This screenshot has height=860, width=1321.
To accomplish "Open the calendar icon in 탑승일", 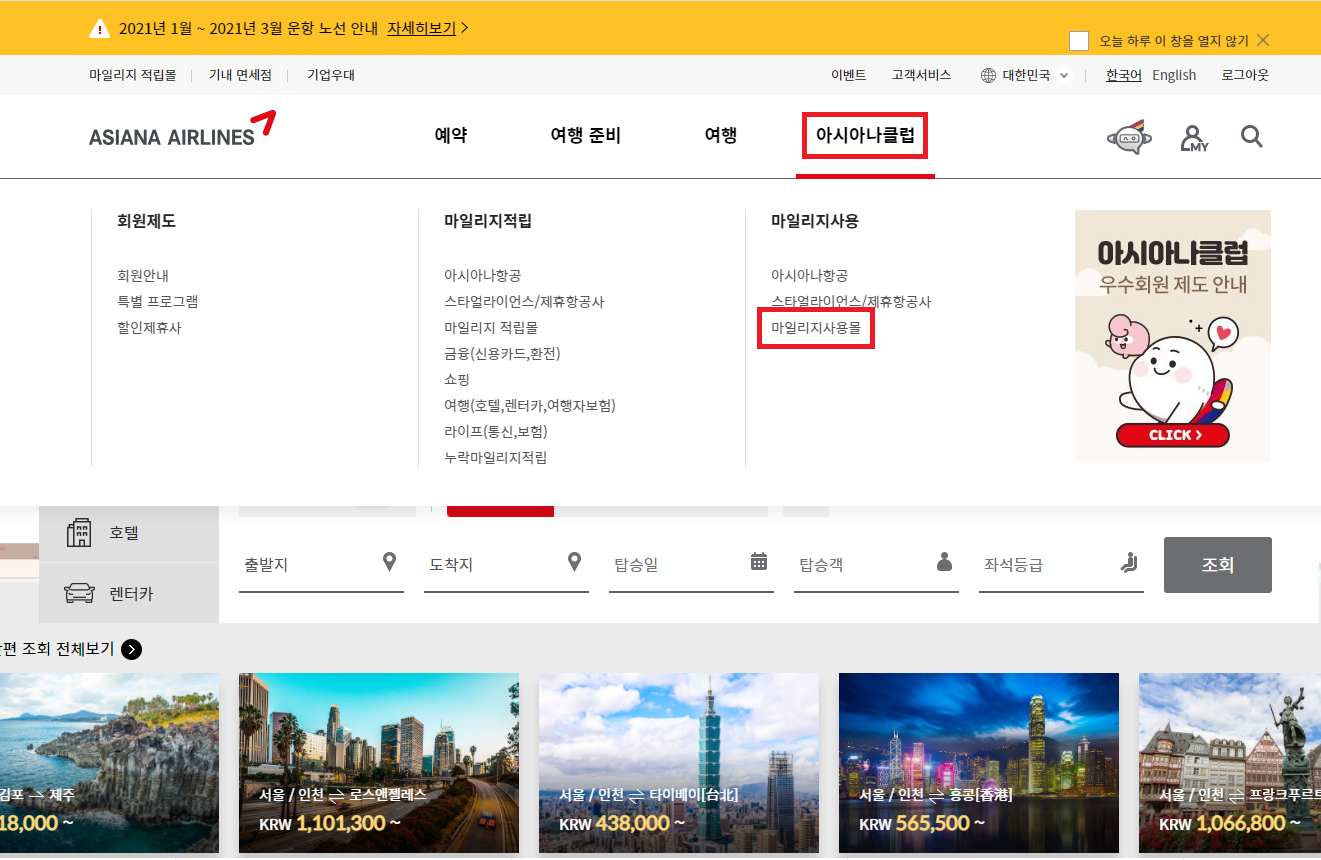I will [759, 562].
